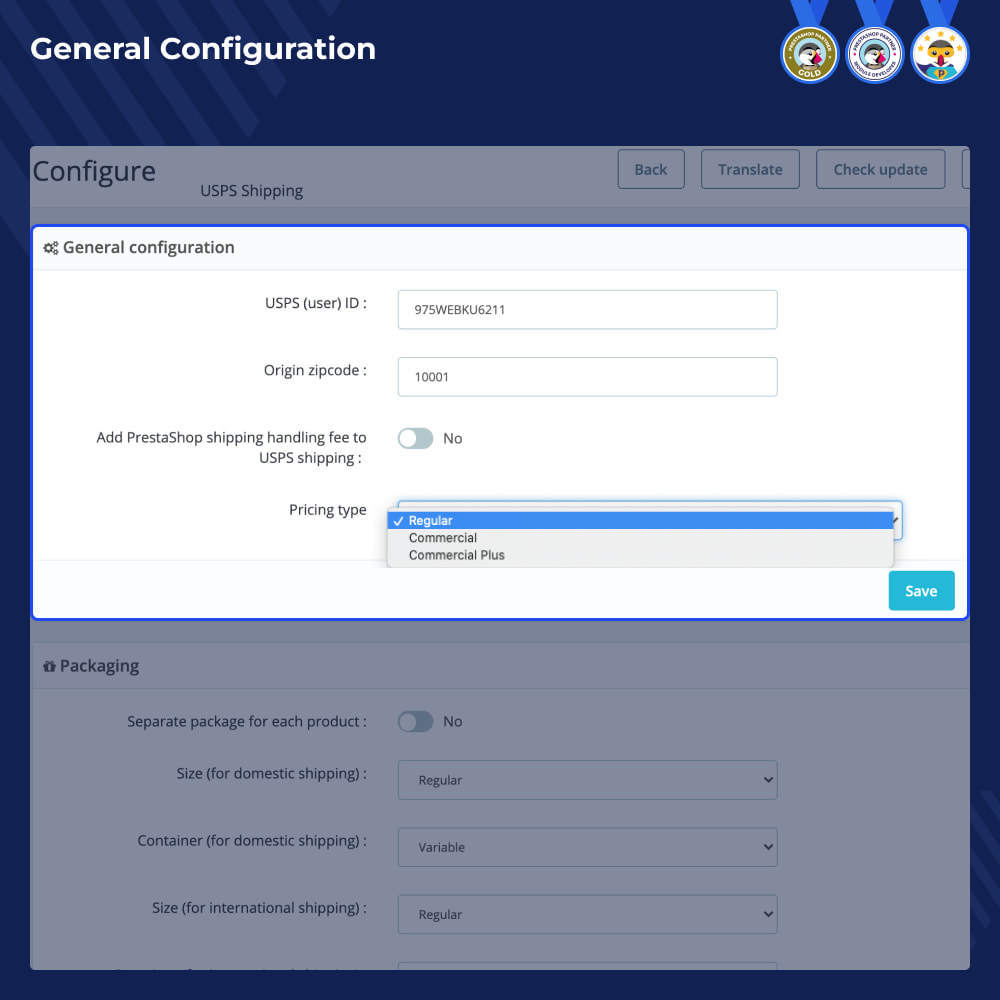Screen dimensions: 1000x1000
Task: Click the Configure heading
Action: pyautogui.click(x=94, y=171)
